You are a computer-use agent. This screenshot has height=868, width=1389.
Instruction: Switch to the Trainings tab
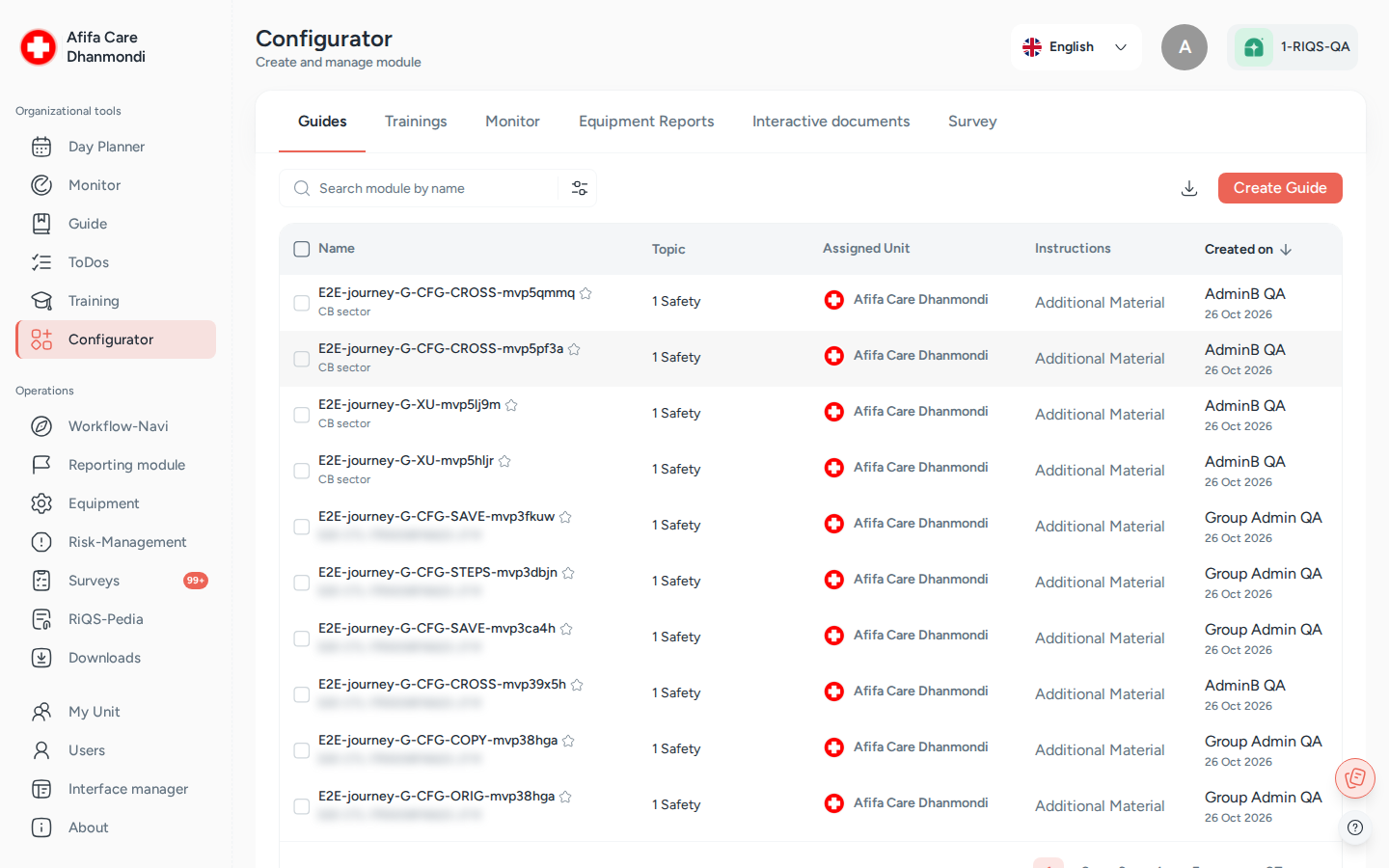[x=416, y=122]
